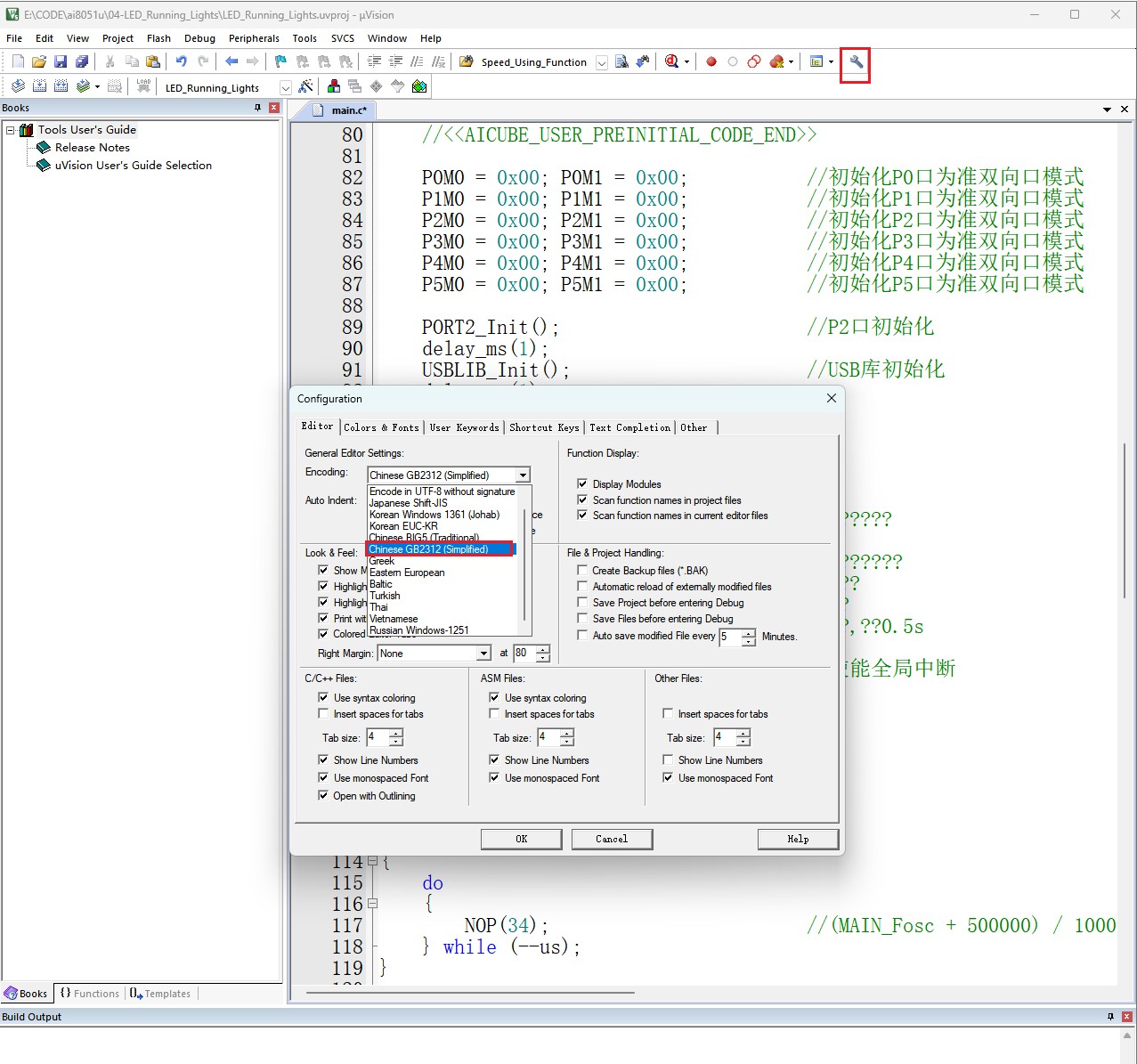The image size is (1137, 1064).
Task: Open the Peripherals menu
Action: coord(254,38)
